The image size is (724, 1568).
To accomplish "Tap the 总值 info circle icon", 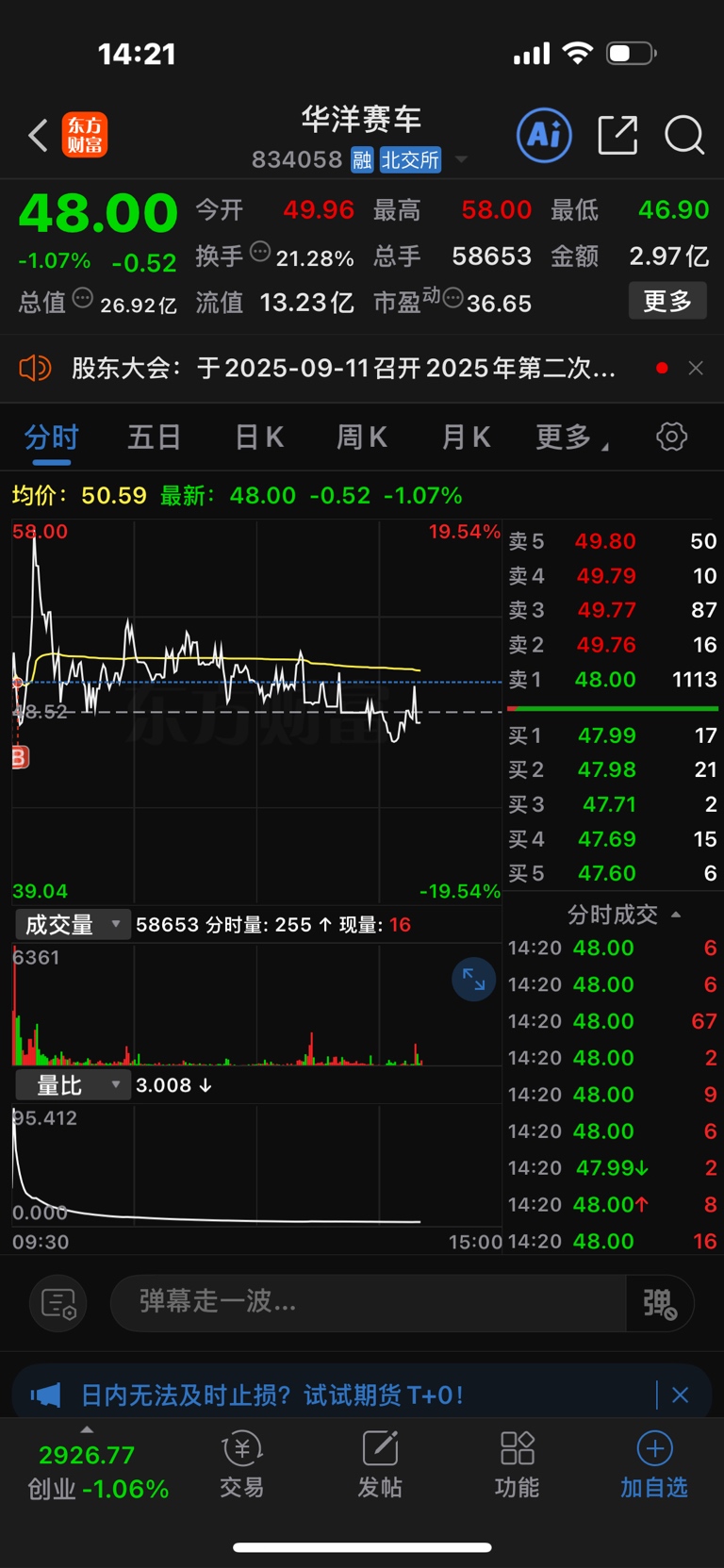I will [83, 299].
